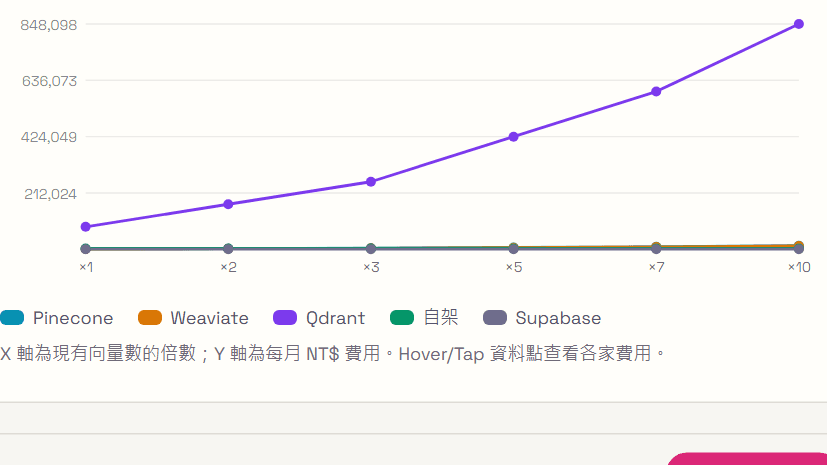827x465 pixels.
Task: Select Supabase gray data point at ×10
Action: click(x=799, y=248)
